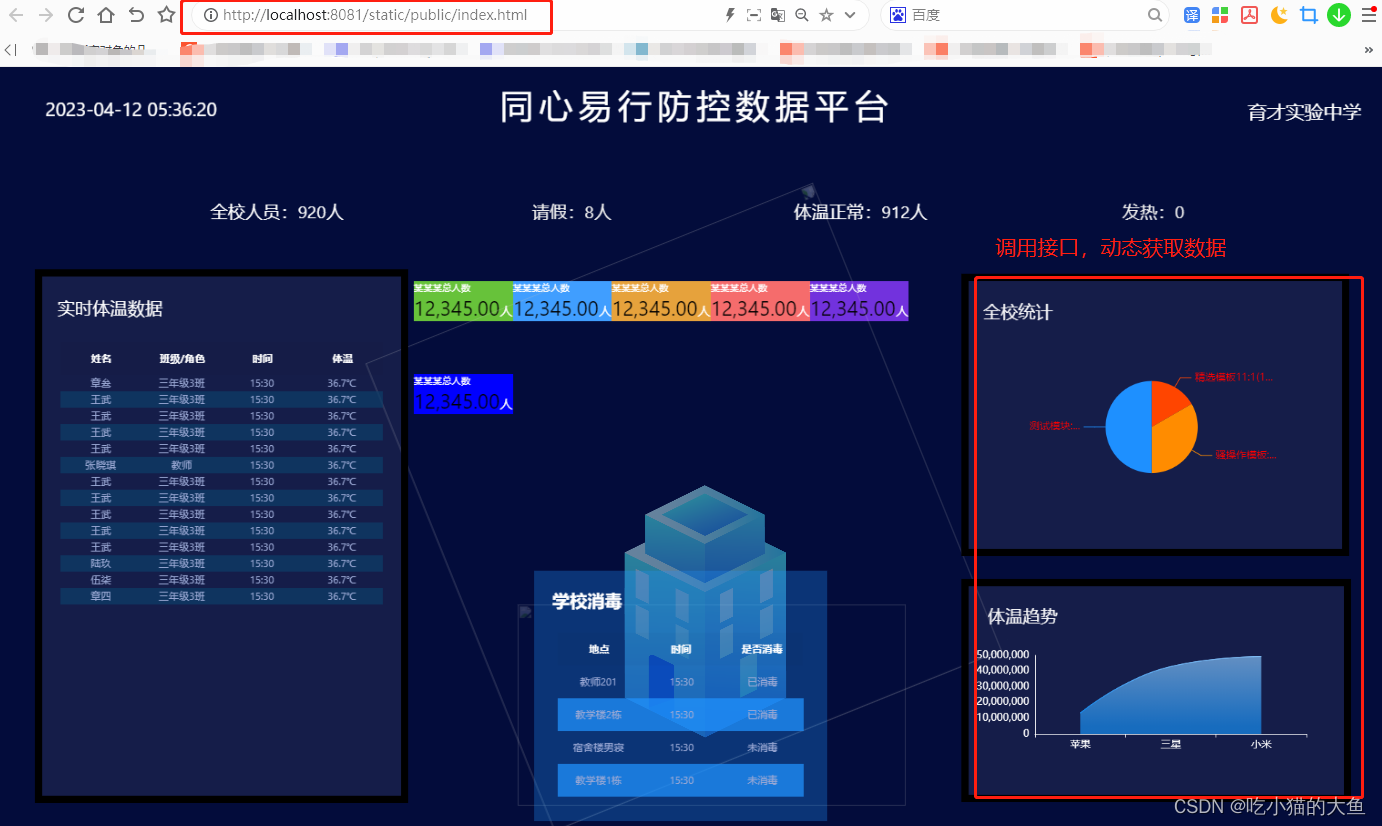Click the undo/restore closed page arrow icon

click(x=136, y=15)
